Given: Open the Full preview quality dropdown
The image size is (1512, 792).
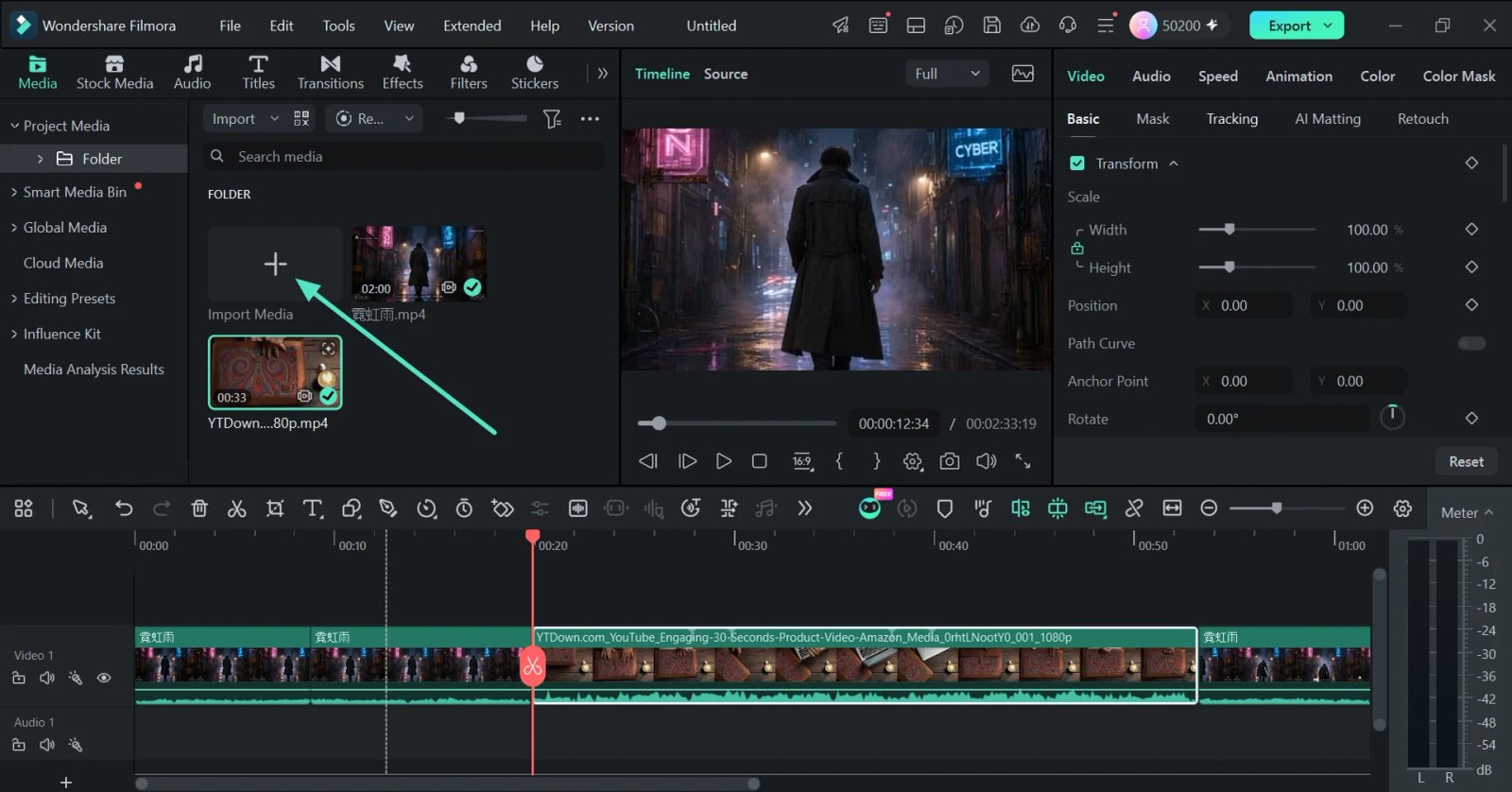Looking at the screenshot, I should [x=947, y=74].
